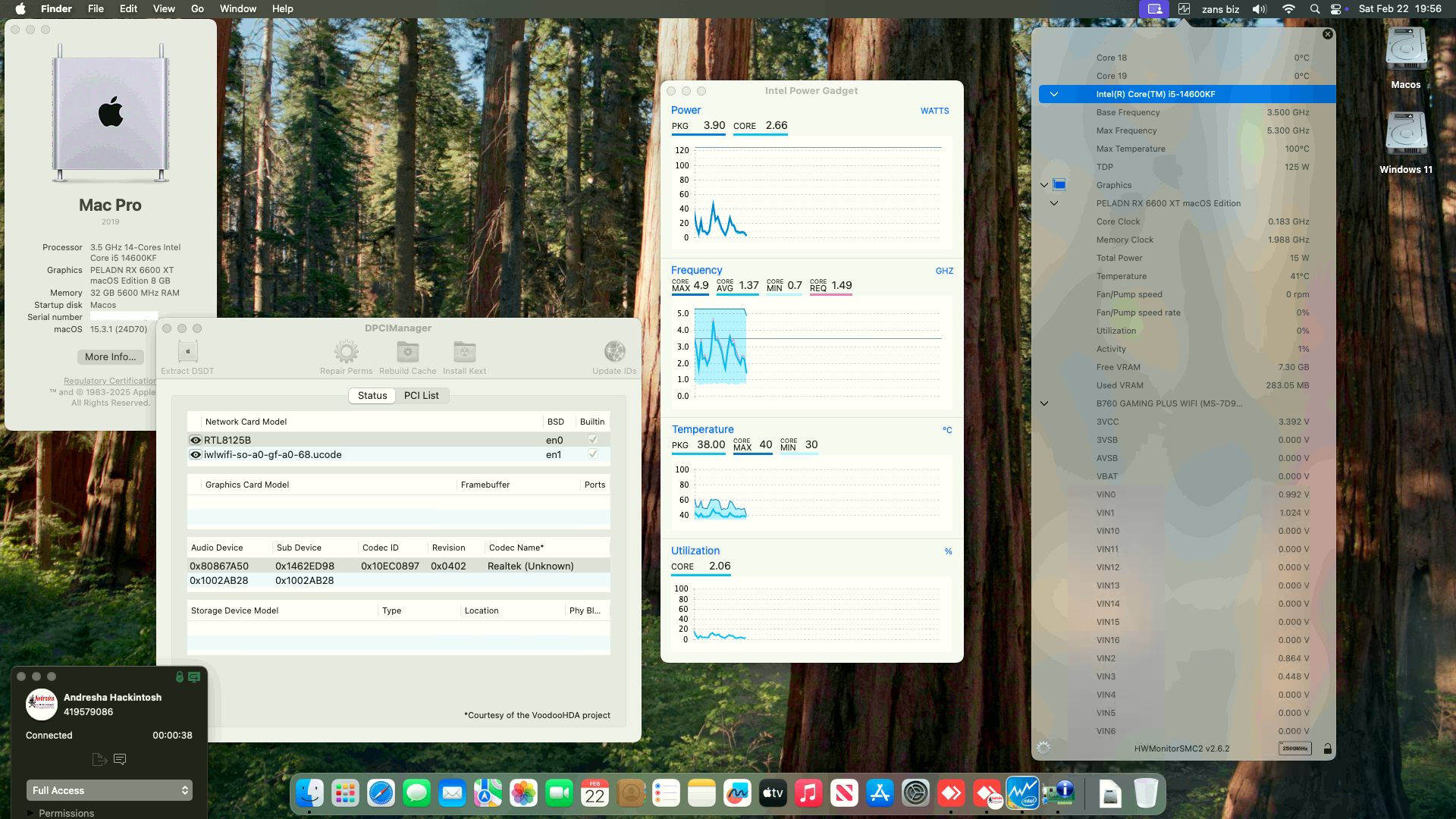Click the eye icon beside iwlwifi-so-a0-gf-a0-68.ucode

tap(196, 454)
